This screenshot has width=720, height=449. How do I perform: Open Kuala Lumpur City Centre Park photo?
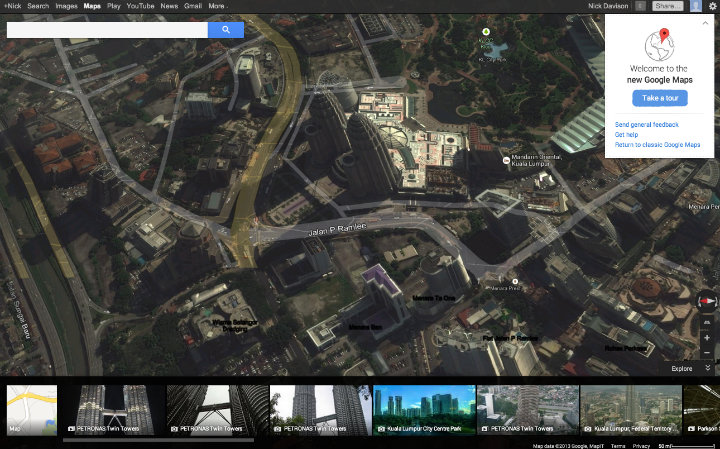[x=424, y=410]
